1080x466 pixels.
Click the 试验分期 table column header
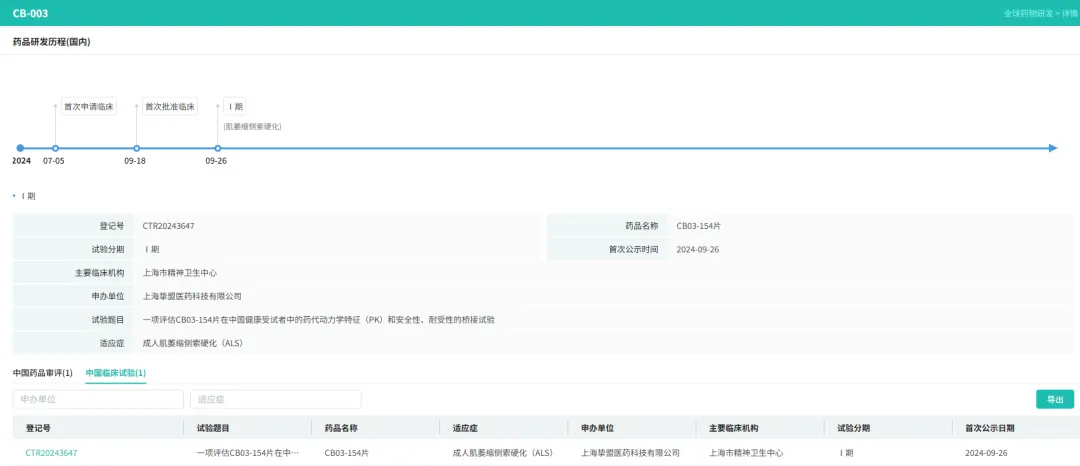pyautogui.click(x=853, y=428)
